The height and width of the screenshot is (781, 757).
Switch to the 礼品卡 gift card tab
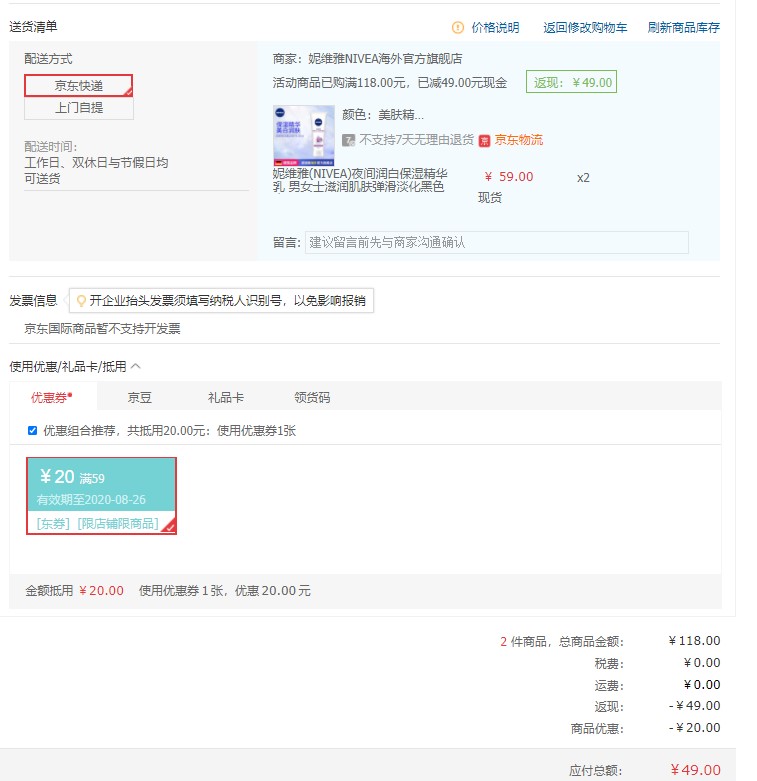point(226,397)
